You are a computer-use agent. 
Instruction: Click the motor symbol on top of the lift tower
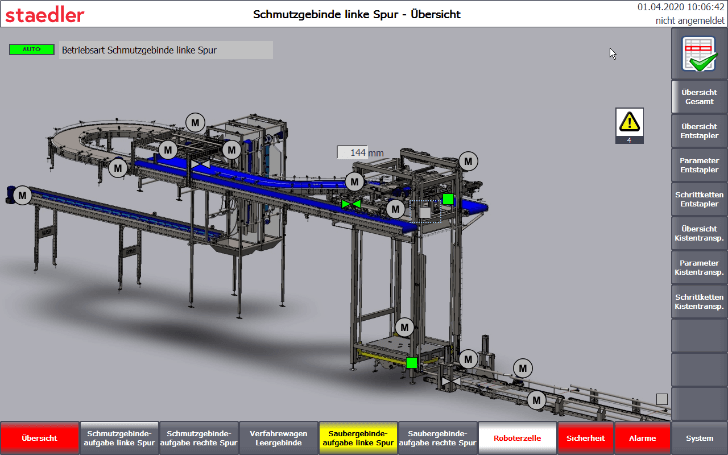[x=467, y=160]
